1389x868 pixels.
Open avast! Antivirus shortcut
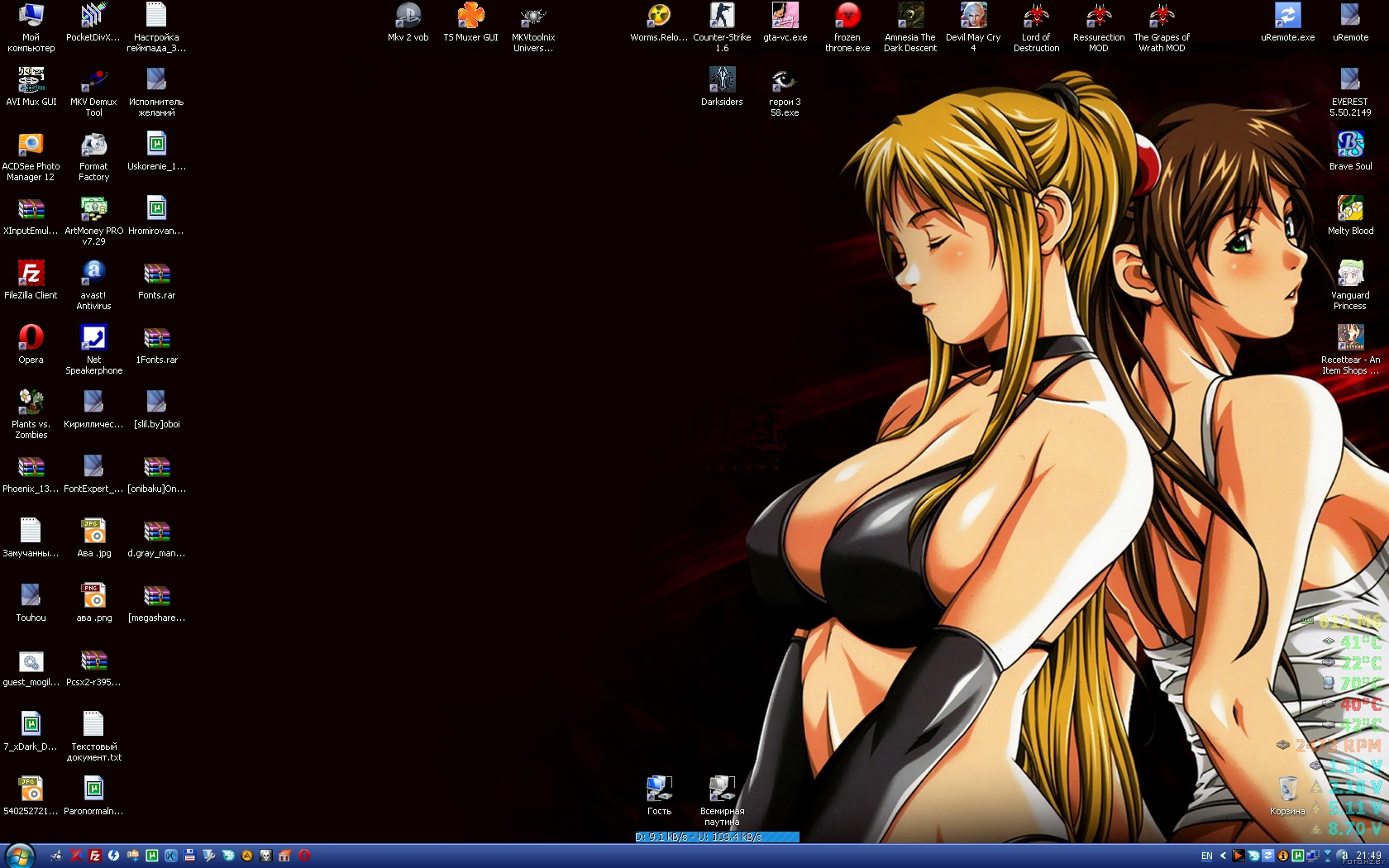click(93, 285)
